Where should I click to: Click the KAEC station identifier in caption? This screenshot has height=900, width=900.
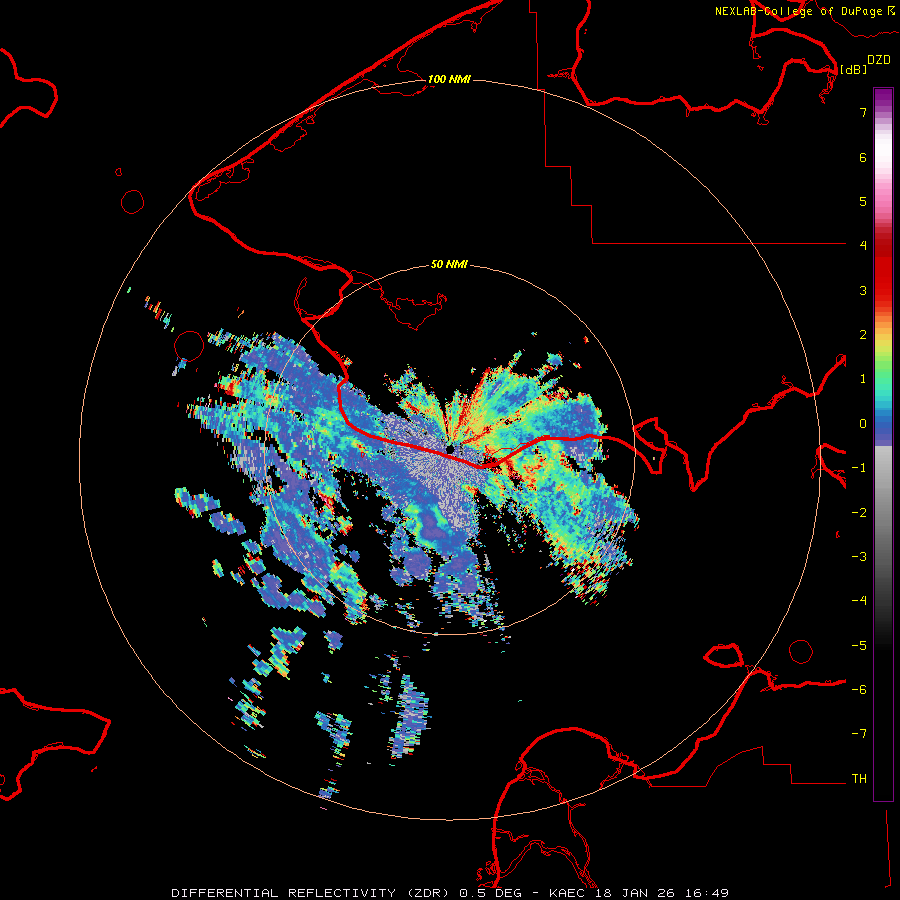[x=568, y=893]
